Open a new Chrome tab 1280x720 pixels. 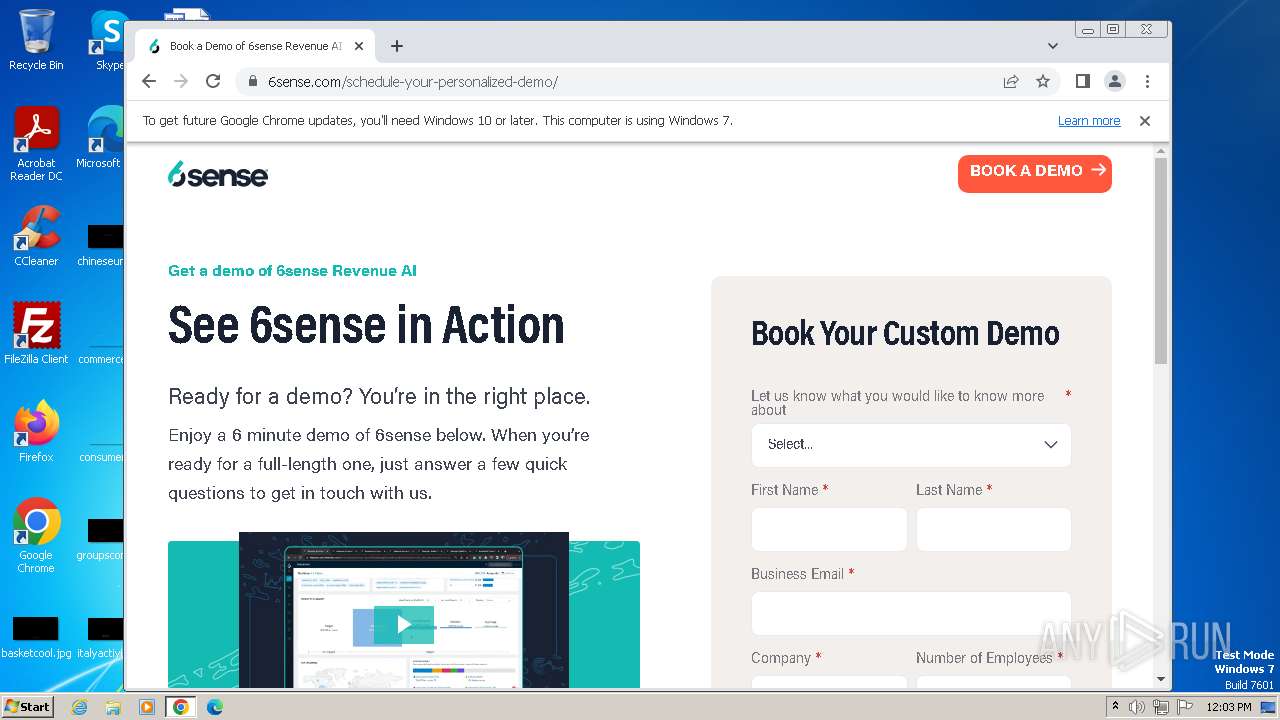click(x=397, y=46)
